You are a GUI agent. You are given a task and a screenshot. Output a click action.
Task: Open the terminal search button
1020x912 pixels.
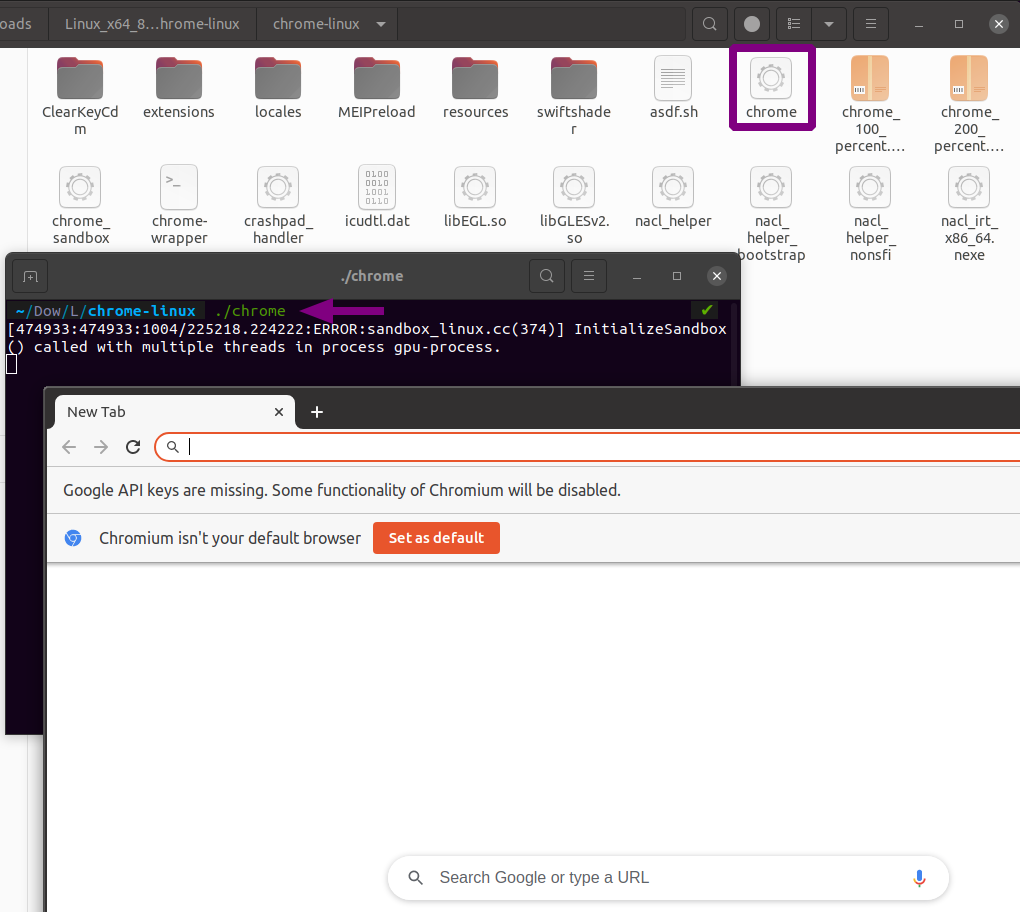coord(546,276)
